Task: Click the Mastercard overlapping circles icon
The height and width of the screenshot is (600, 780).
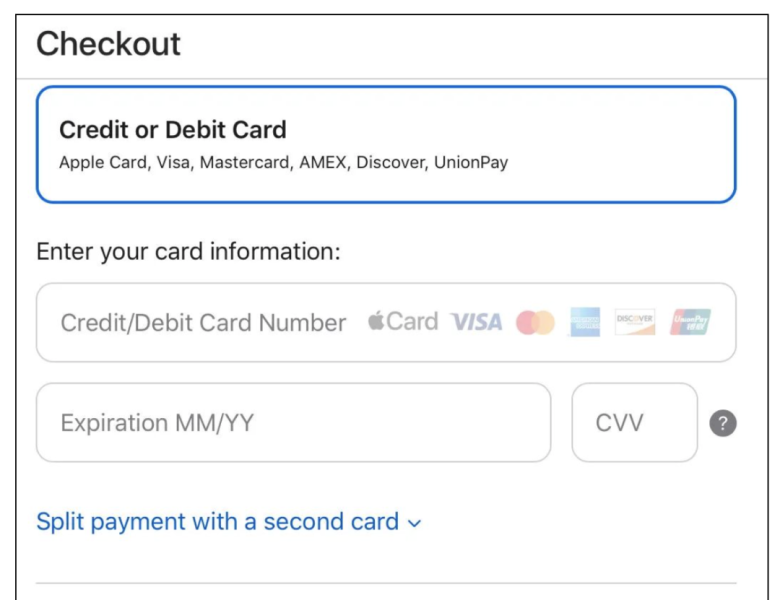Action: (535, 322)
